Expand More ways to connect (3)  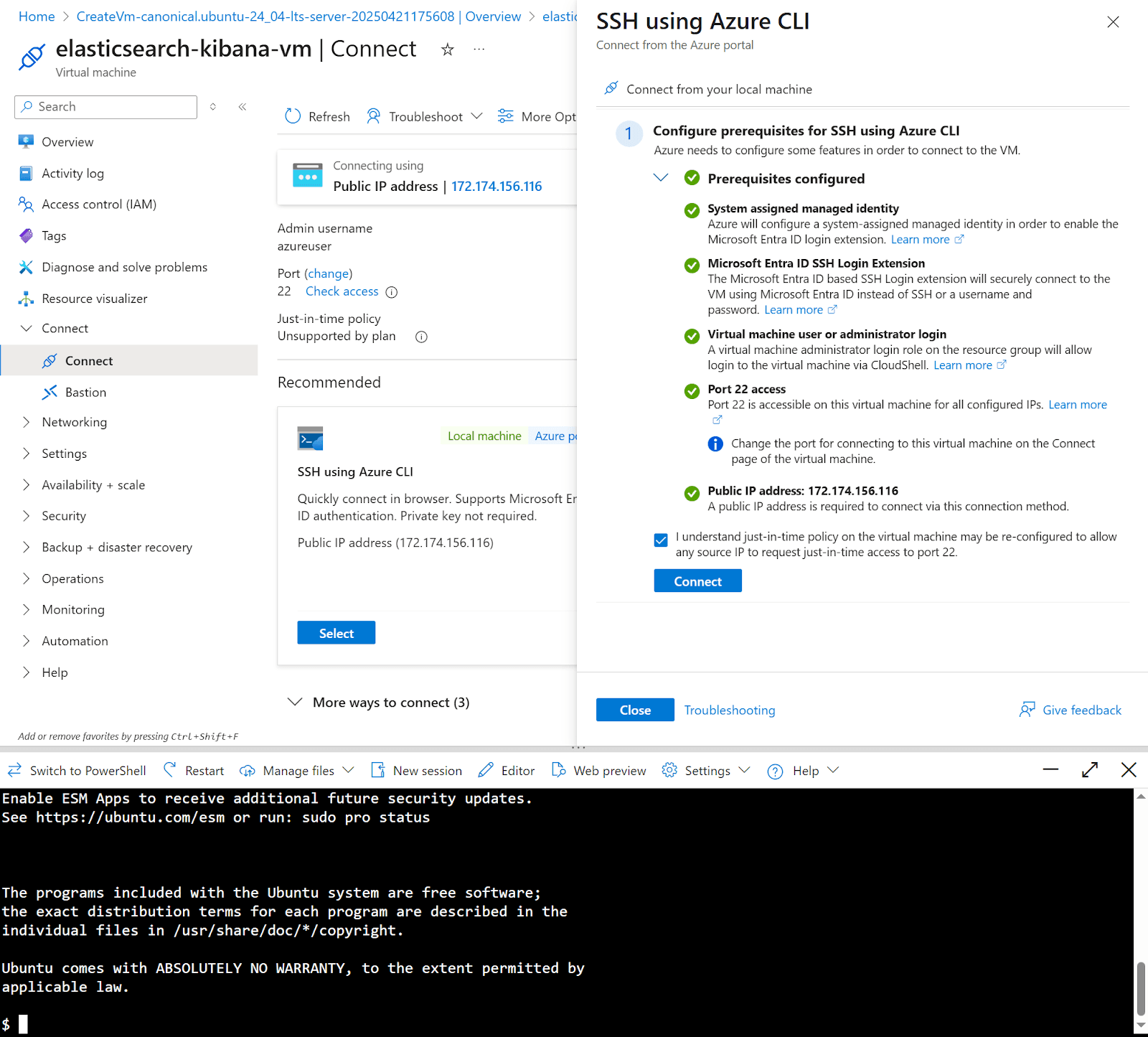coord(390,702)
